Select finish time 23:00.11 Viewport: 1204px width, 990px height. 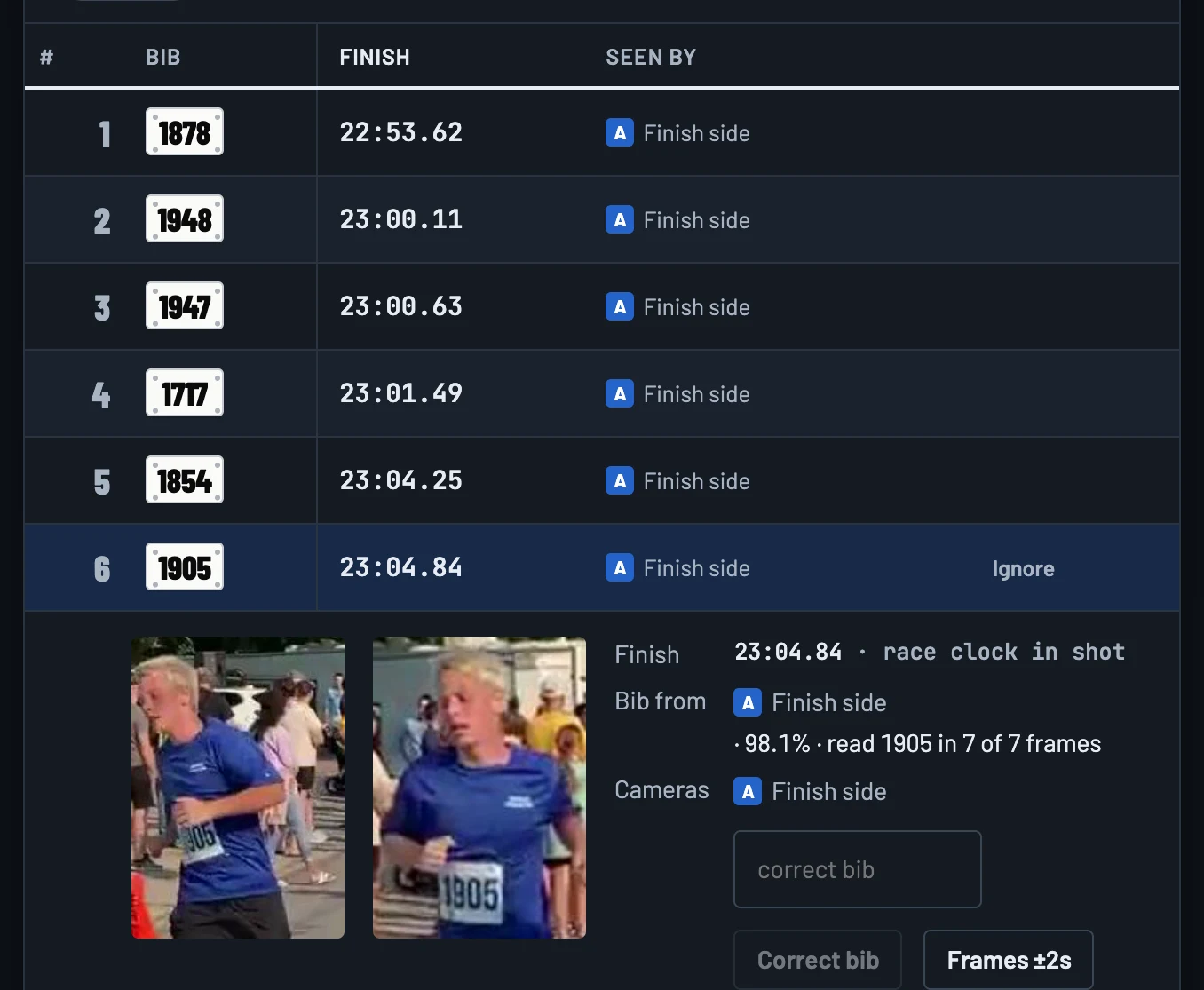pos(401,219)
